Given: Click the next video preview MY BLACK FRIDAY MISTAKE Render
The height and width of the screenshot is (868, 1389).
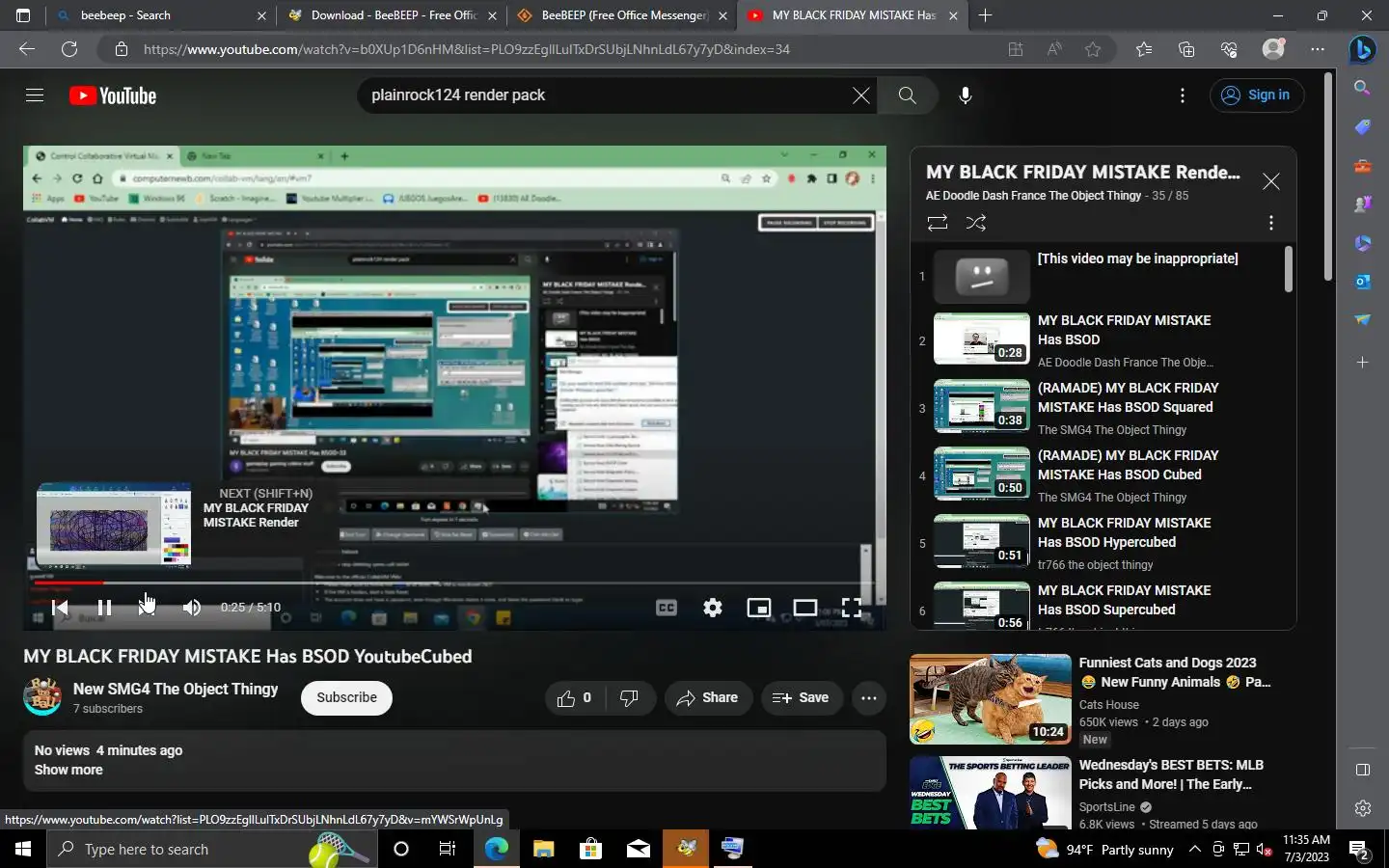Looking at the screenshot, I should [x=114, y=524].
